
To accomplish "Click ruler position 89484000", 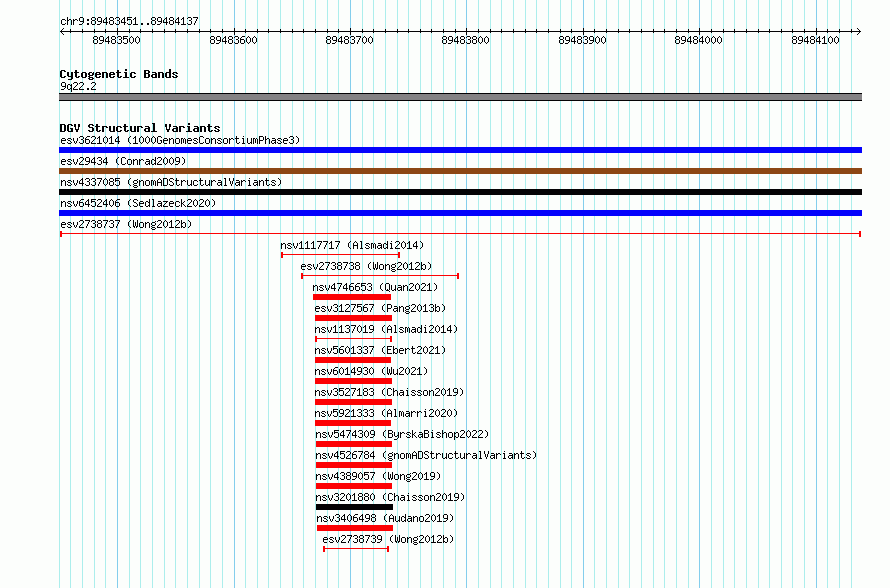I will pyautogui.click(x=698, y=40).
